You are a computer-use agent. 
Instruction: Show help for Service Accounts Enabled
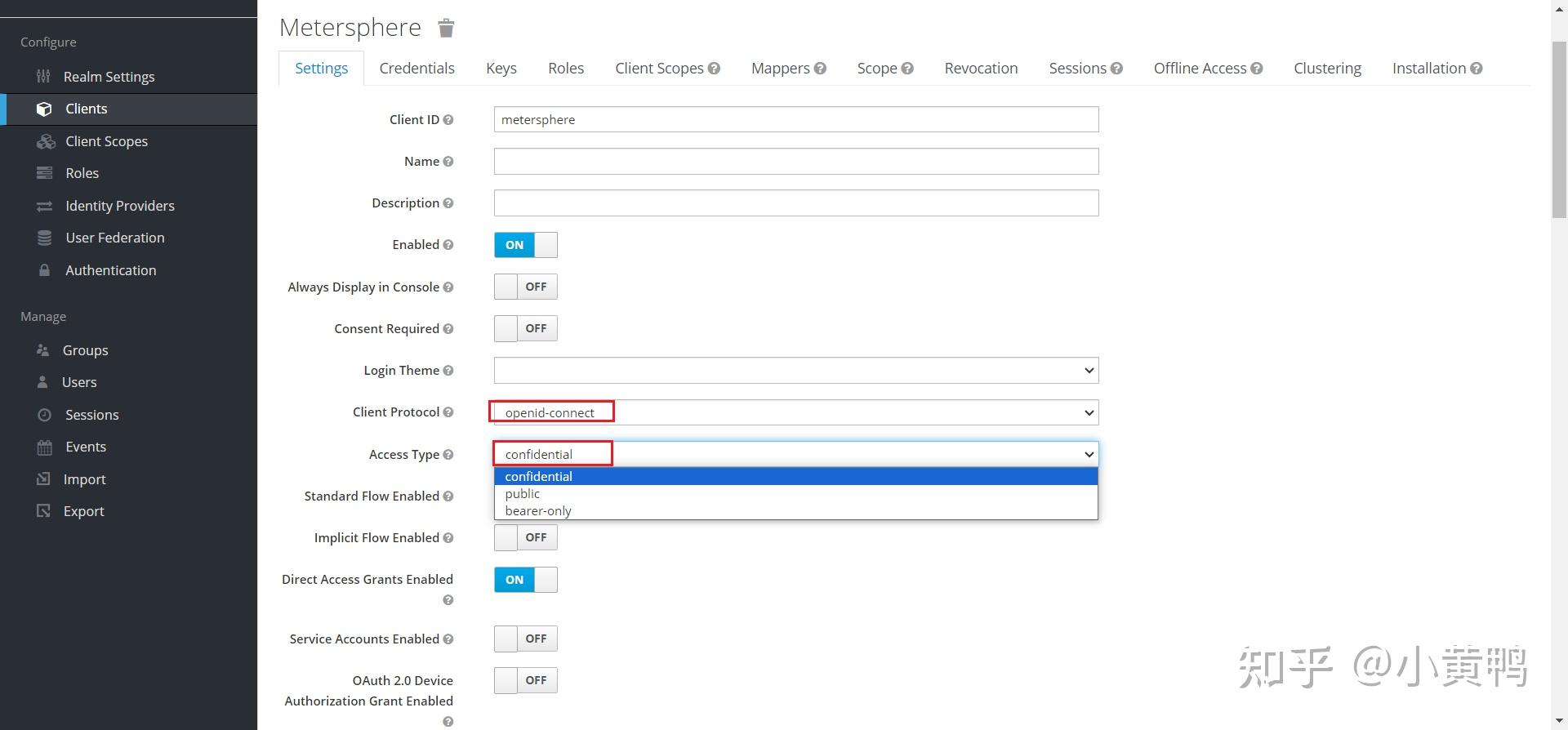coord(448,639)
